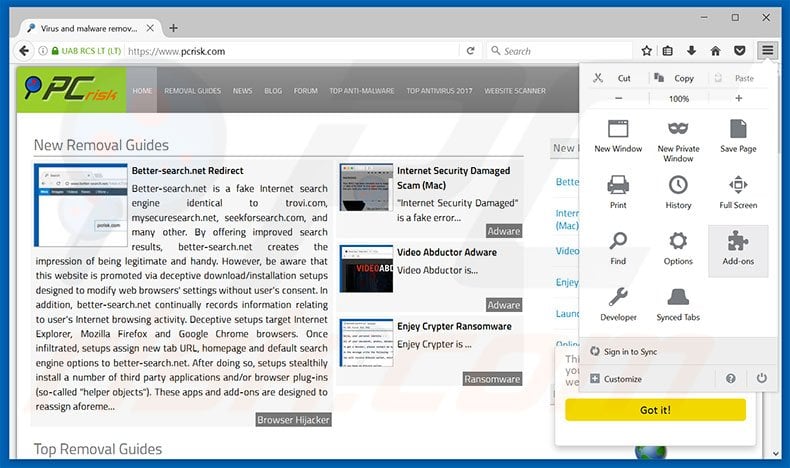Image resolution: width=790 pixels, height=468 pixels.
Task: Click the Exit power icon
Action: [x=761, y=378]
